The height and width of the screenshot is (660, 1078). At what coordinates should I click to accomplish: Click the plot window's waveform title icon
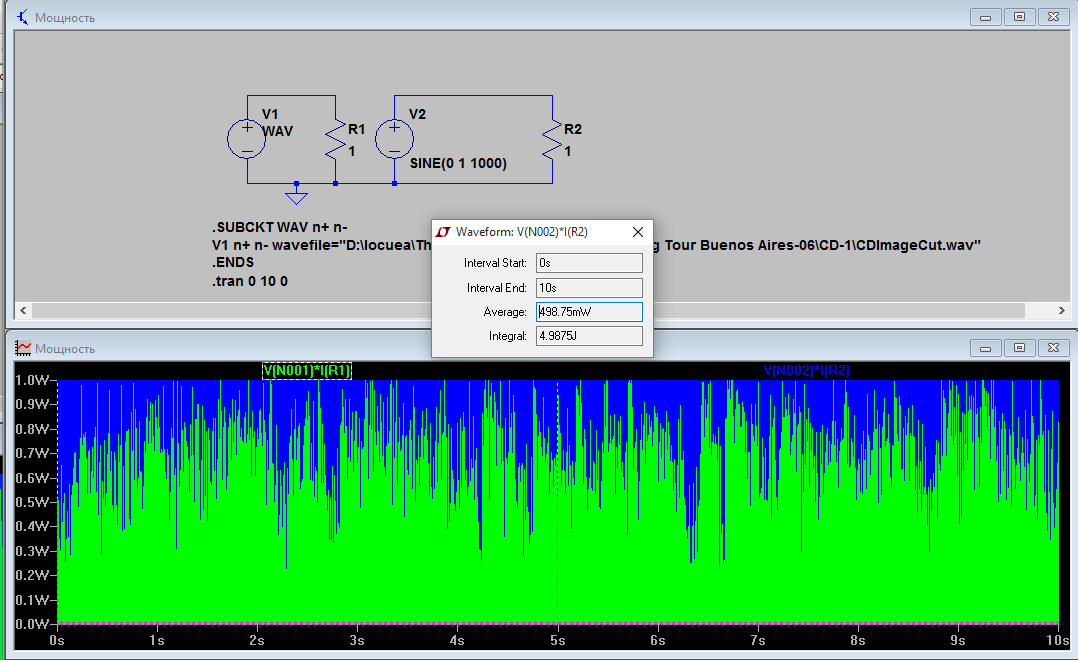(x=22, y=348)
